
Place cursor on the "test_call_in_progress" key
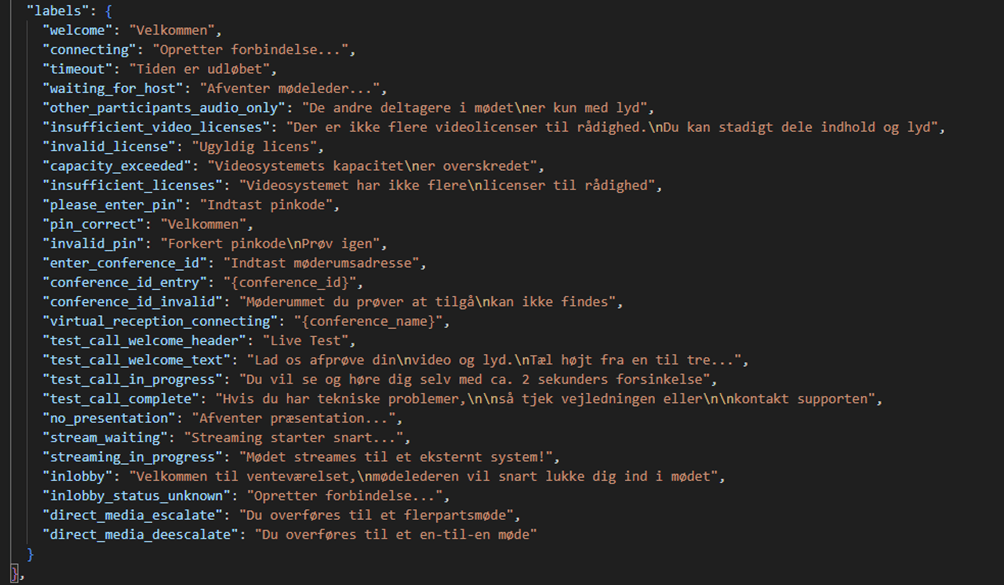tap(132, 379)
